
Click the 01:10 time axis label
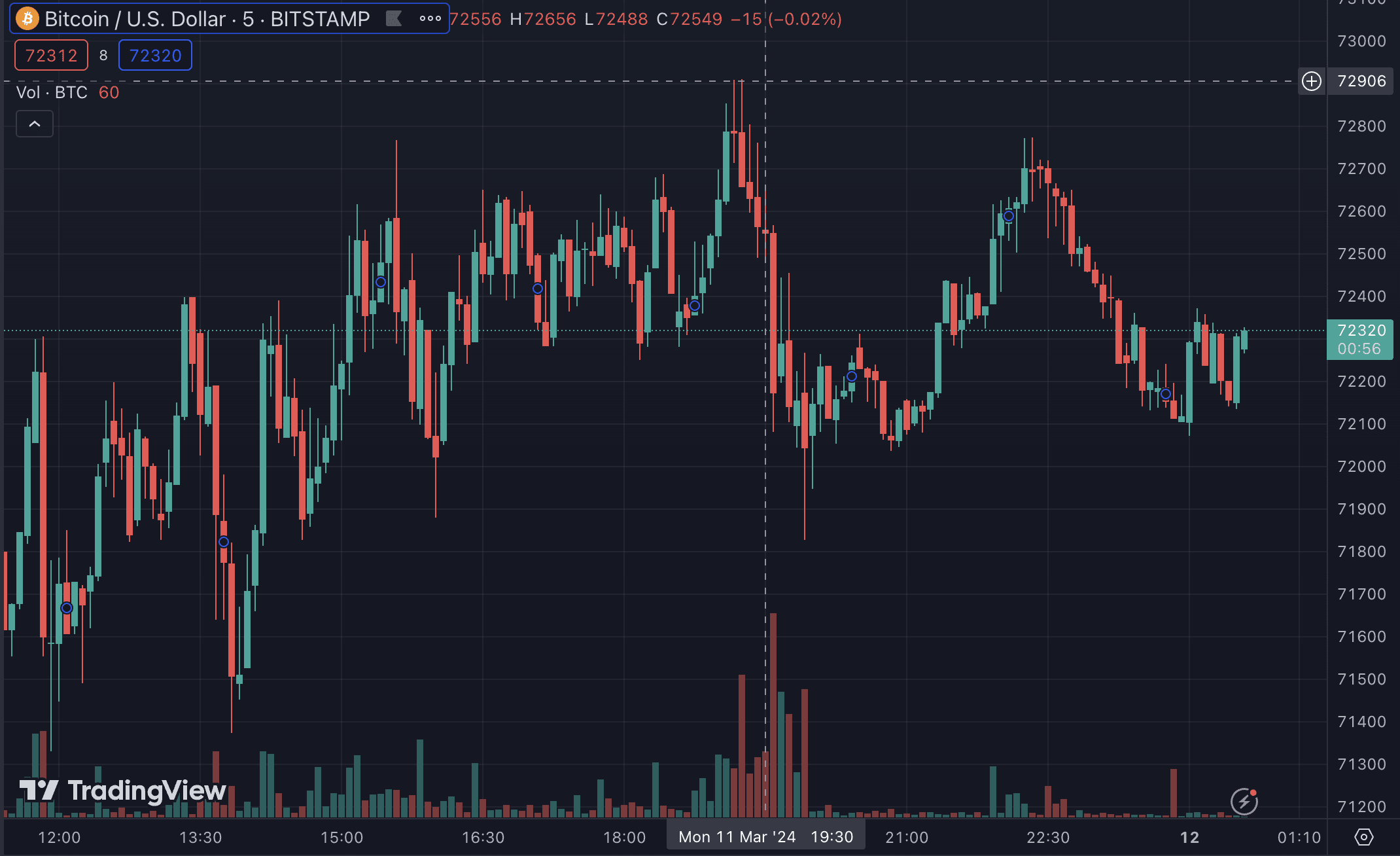[1299, 838]
